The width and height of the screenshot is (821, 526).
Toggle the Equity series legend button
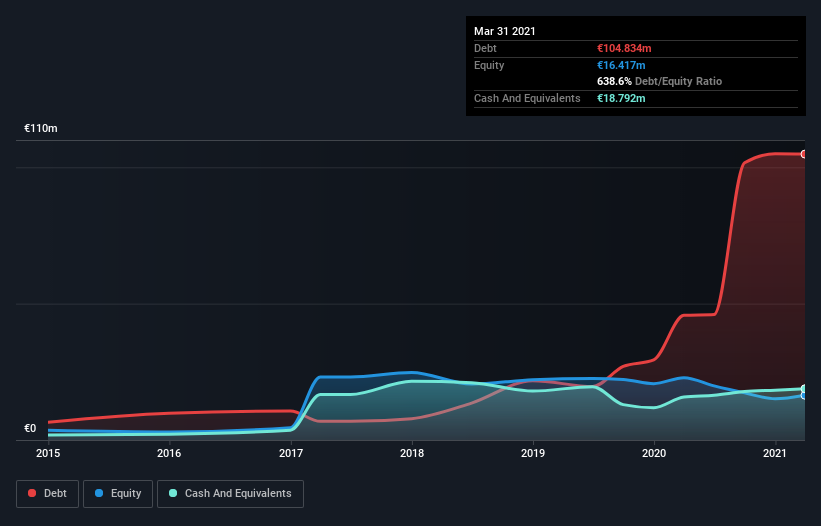tap(118, 494)
